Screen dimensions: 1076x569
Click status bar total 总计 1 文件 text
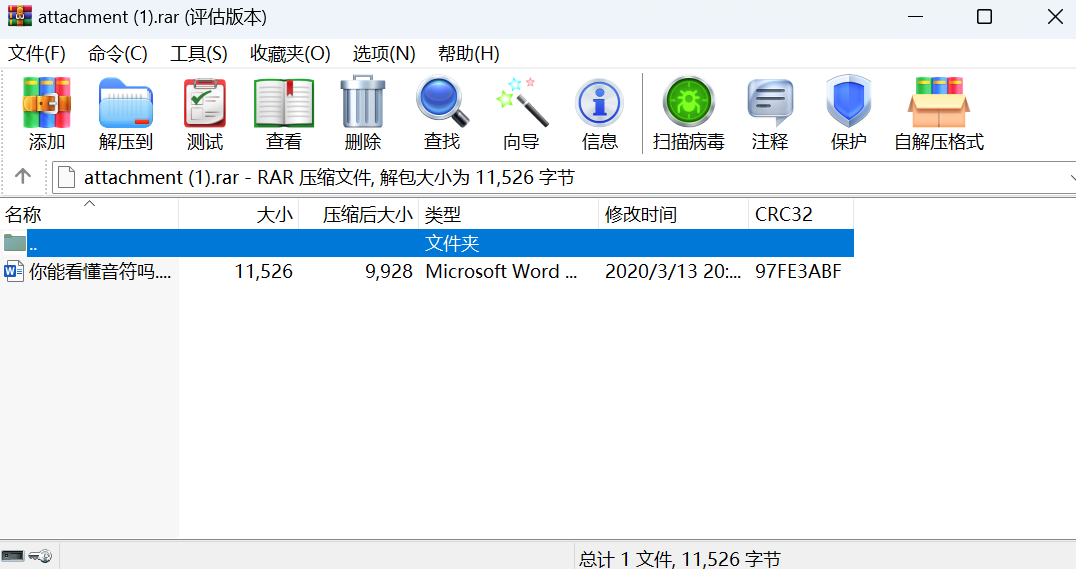pyautogui.click(x=679, y=559)
